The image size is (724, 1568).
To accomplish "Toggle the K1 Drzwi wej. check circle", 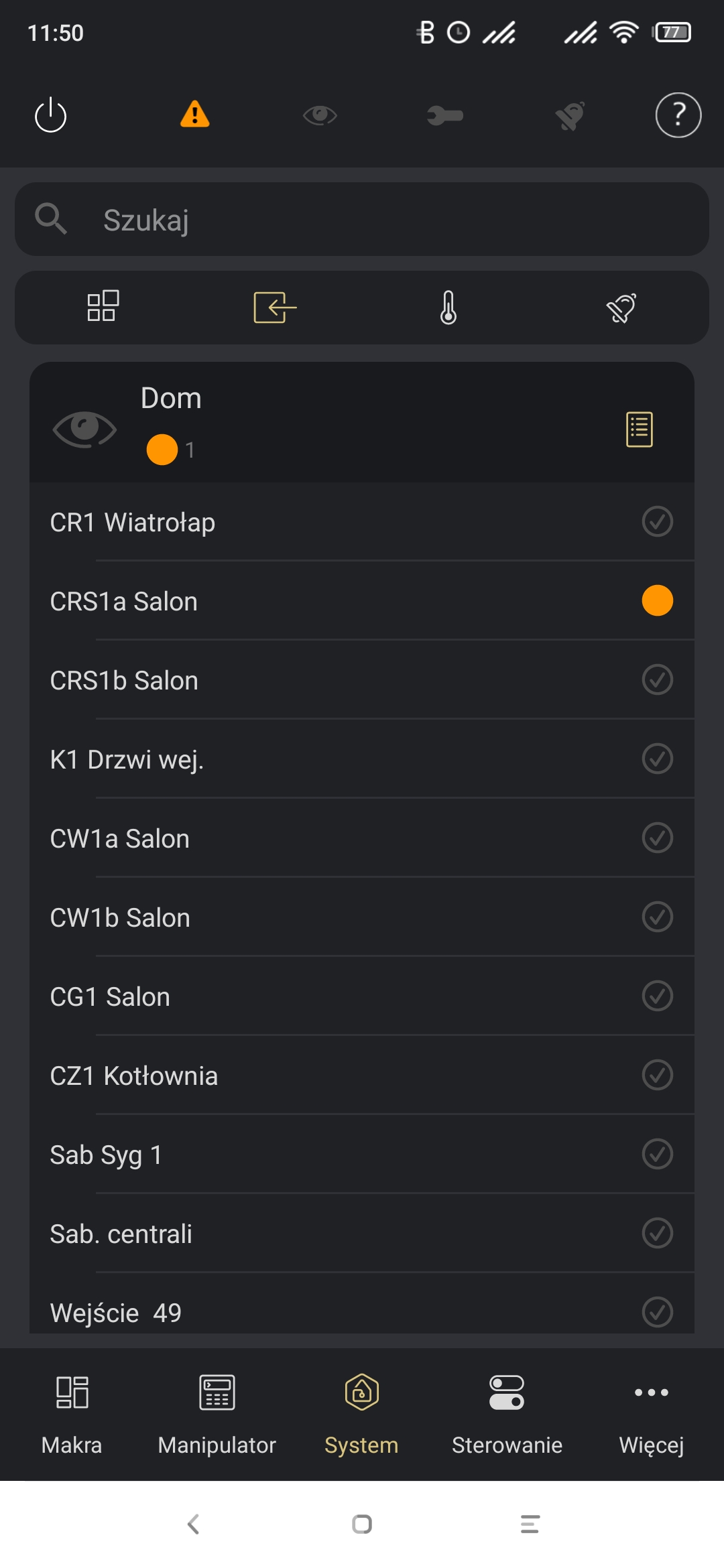I will tap(657, 759).
